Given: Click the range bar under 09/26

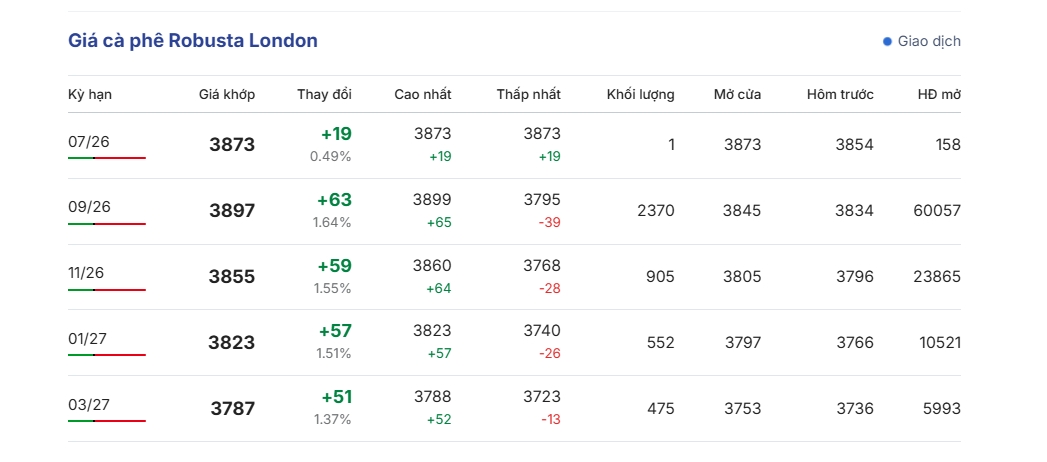Looking at the screenshot, I should click(107, 224).
